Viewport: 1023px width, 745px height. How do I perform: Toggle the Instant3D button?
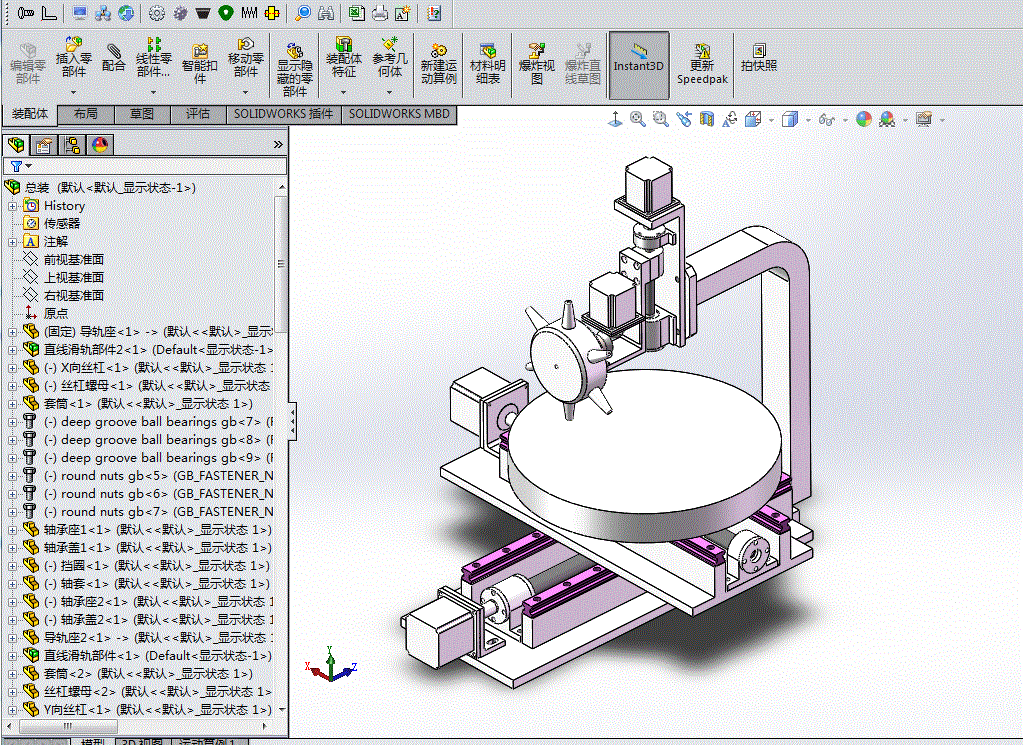[639, 65]
